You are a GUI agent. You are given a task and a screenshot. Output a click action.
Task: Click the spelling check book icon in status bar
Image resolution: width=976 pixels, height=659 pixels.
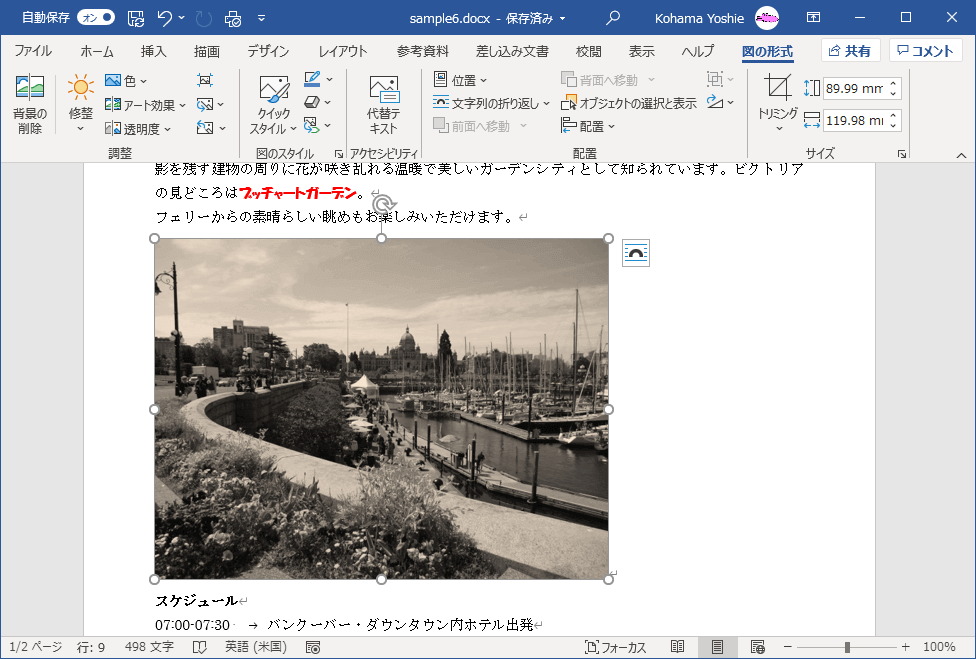199,647
